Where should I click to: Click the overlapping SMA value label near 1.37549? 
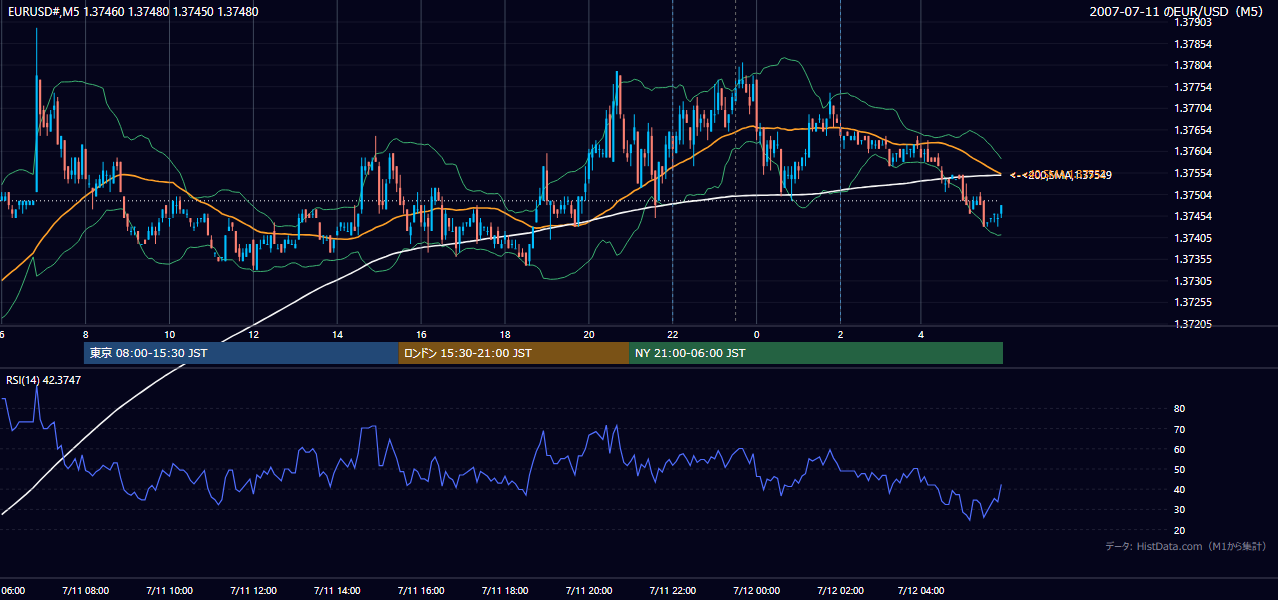pos(1060,175)
